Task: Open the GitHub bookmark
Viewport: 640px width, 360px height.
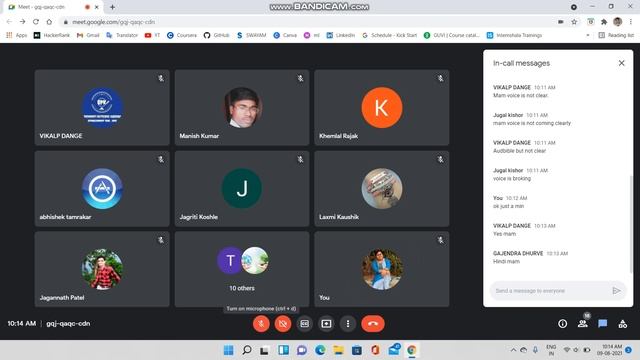Action: (x=217, y=36)
